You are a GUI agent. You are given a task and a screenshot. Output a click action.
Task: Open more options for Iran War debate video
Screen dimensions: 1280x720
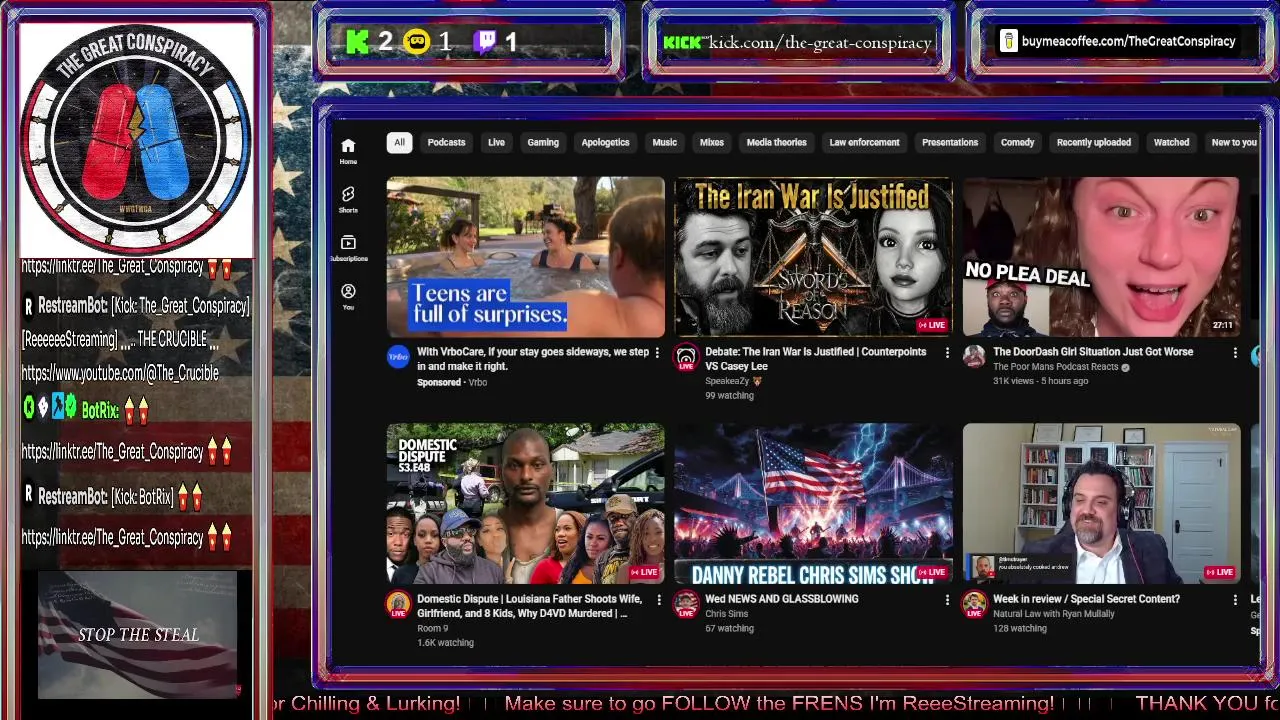coord(947,353)
